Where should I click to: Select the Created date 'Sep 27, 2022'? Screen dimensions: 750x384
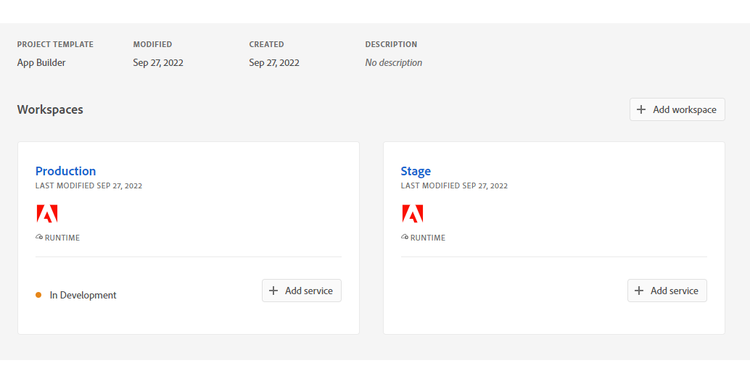(274, 63)
